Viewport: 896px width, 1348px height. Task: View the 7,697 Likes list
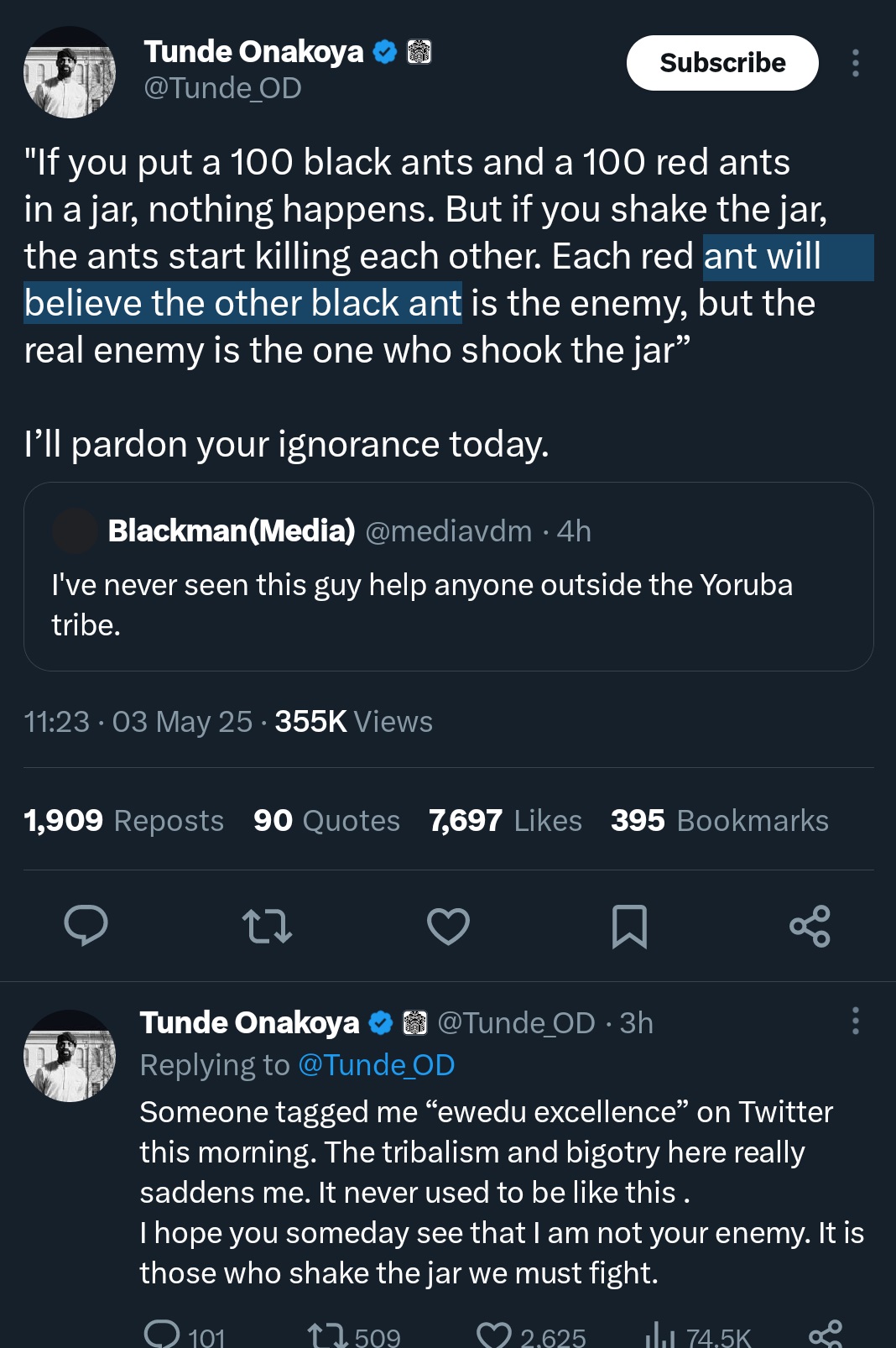point(505,820)
